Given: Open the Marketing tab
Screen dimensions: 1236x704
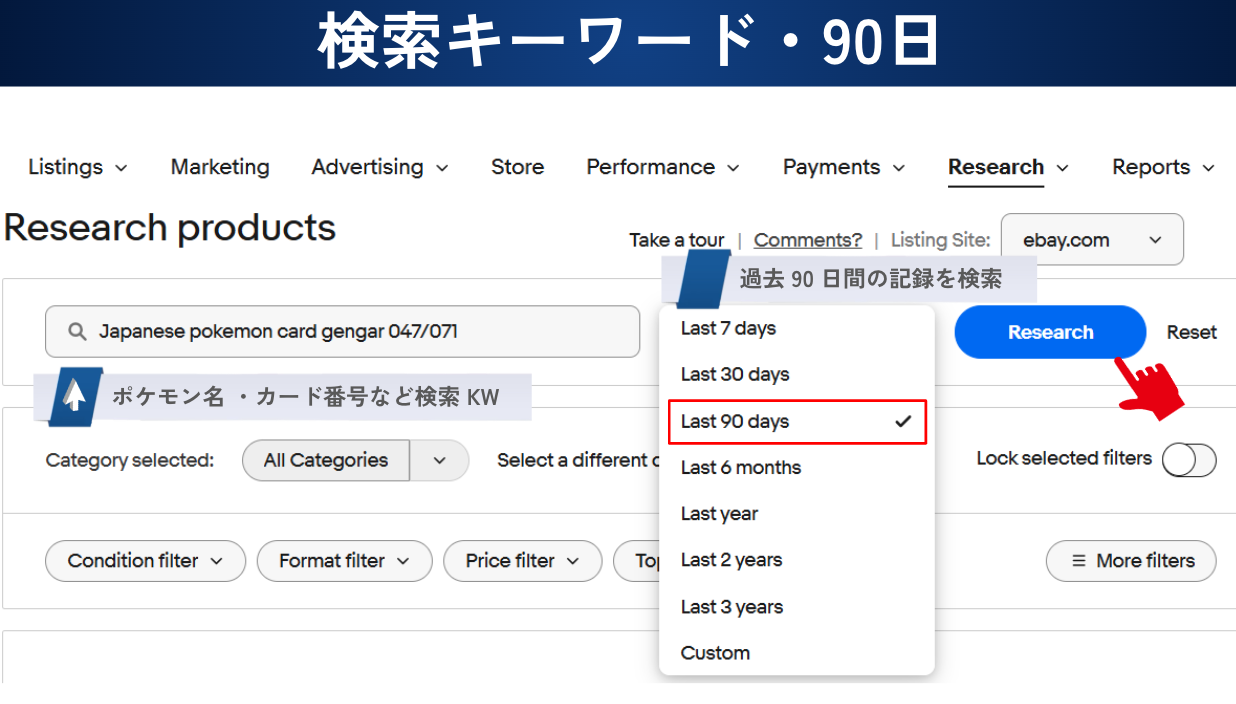Looking at the screenshot, I should click(x=220, y=167).
